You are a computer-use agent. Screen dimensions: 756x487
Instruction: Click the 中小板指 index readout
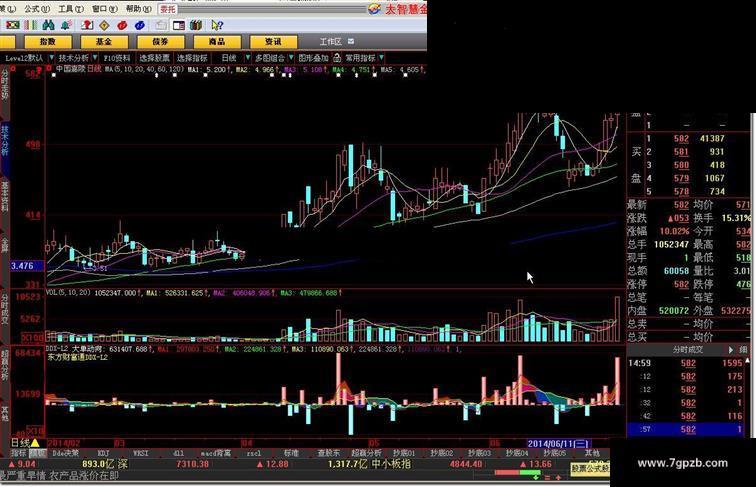pyautogui.click(x=391, y=464)
